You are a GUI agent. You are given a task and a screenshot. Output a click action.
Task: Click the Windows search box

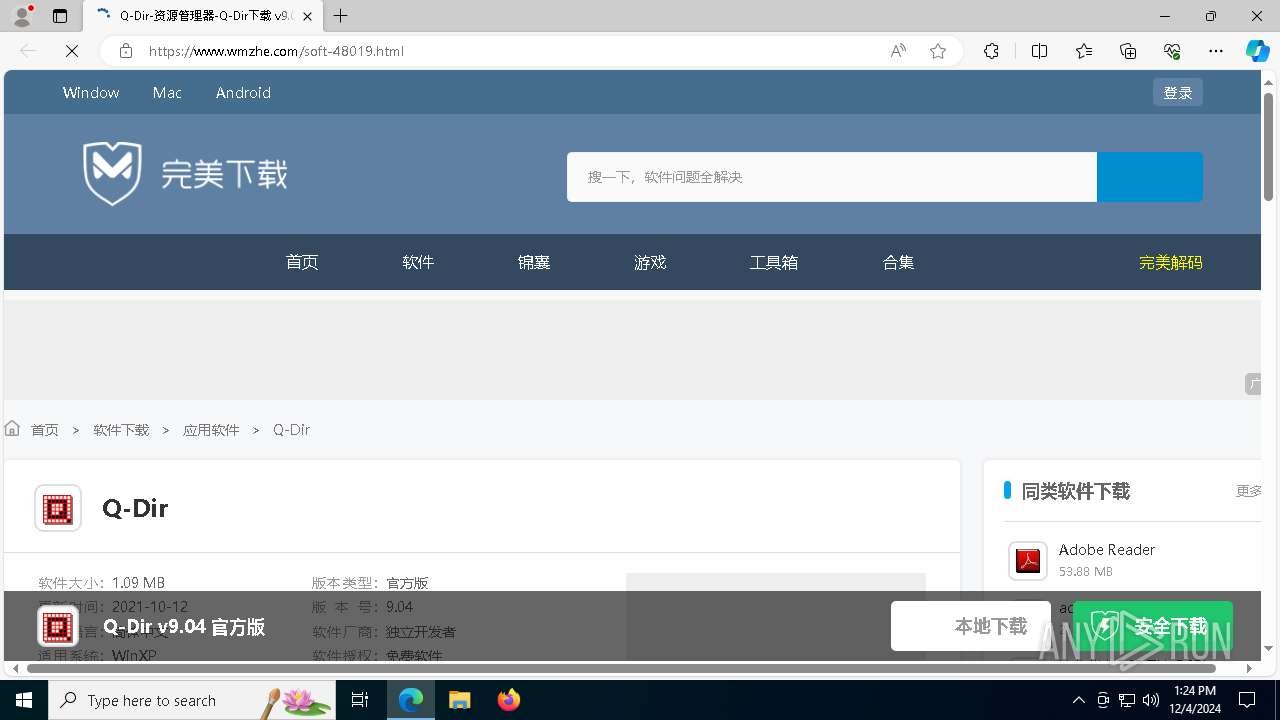pos(191,700)
